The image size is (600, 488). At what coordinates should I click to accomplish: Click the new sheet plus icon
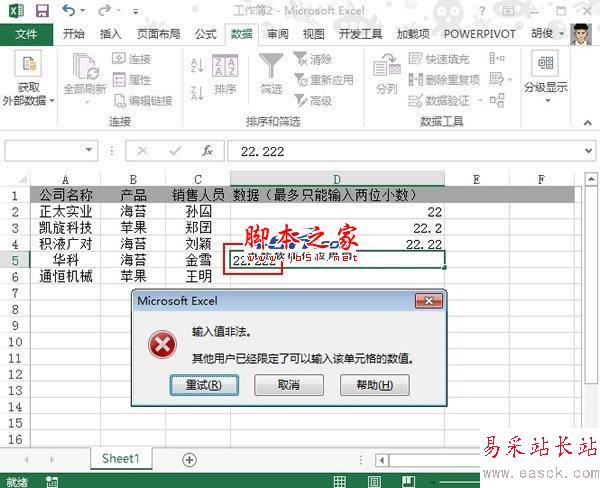[x=189, y=460]
